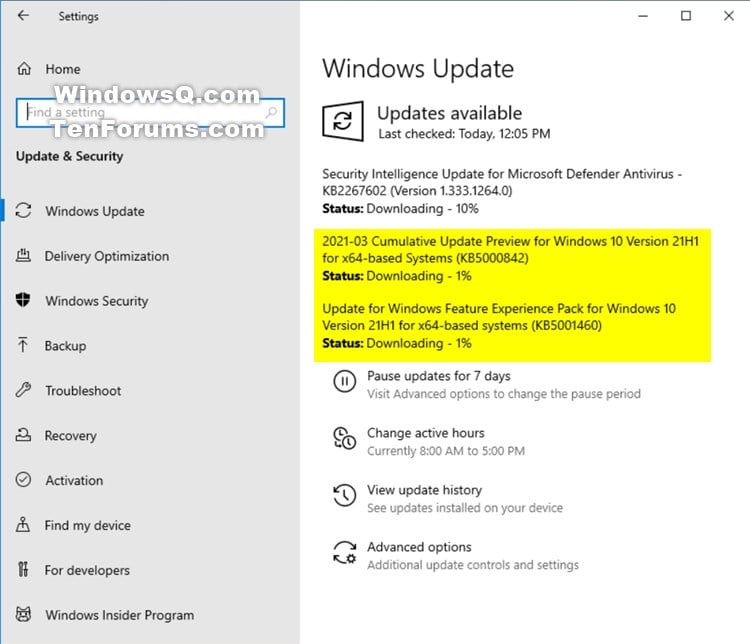Click the For developers tools icon
750x644 pixels.
click(23, 569)
